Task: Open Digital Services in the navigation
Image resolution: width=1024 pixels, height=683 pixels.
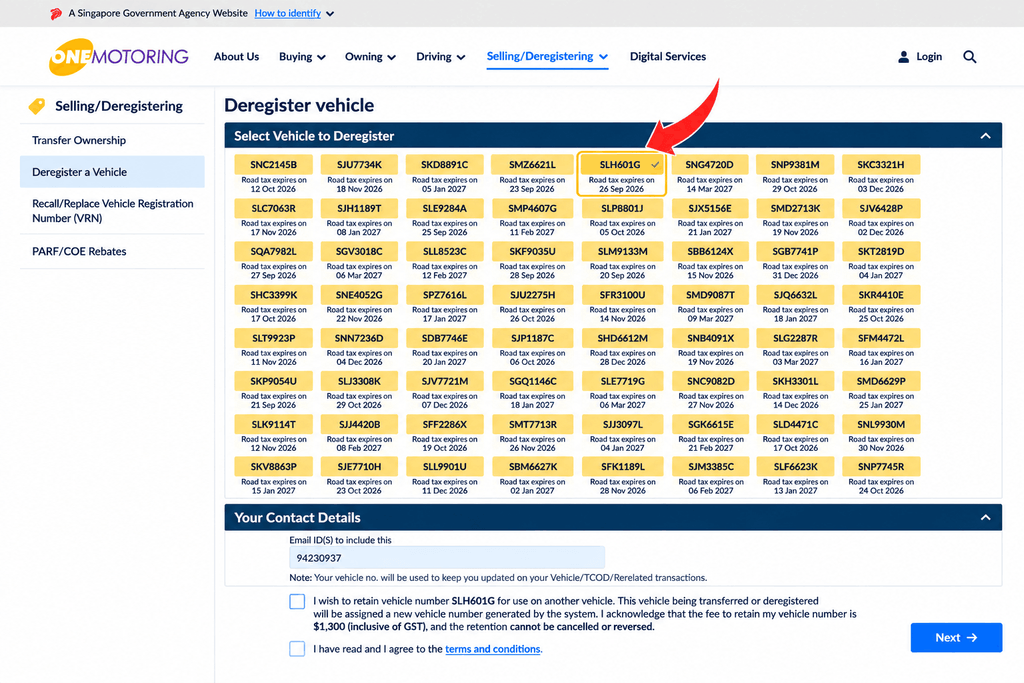Action: click(667, 57)
